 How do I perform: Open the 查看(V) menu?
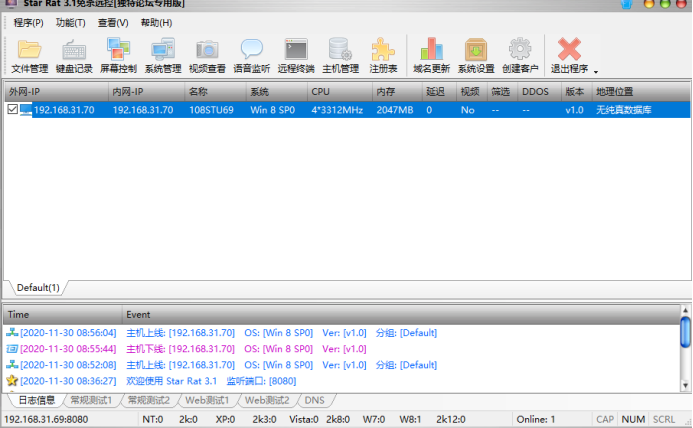point(113,23)
